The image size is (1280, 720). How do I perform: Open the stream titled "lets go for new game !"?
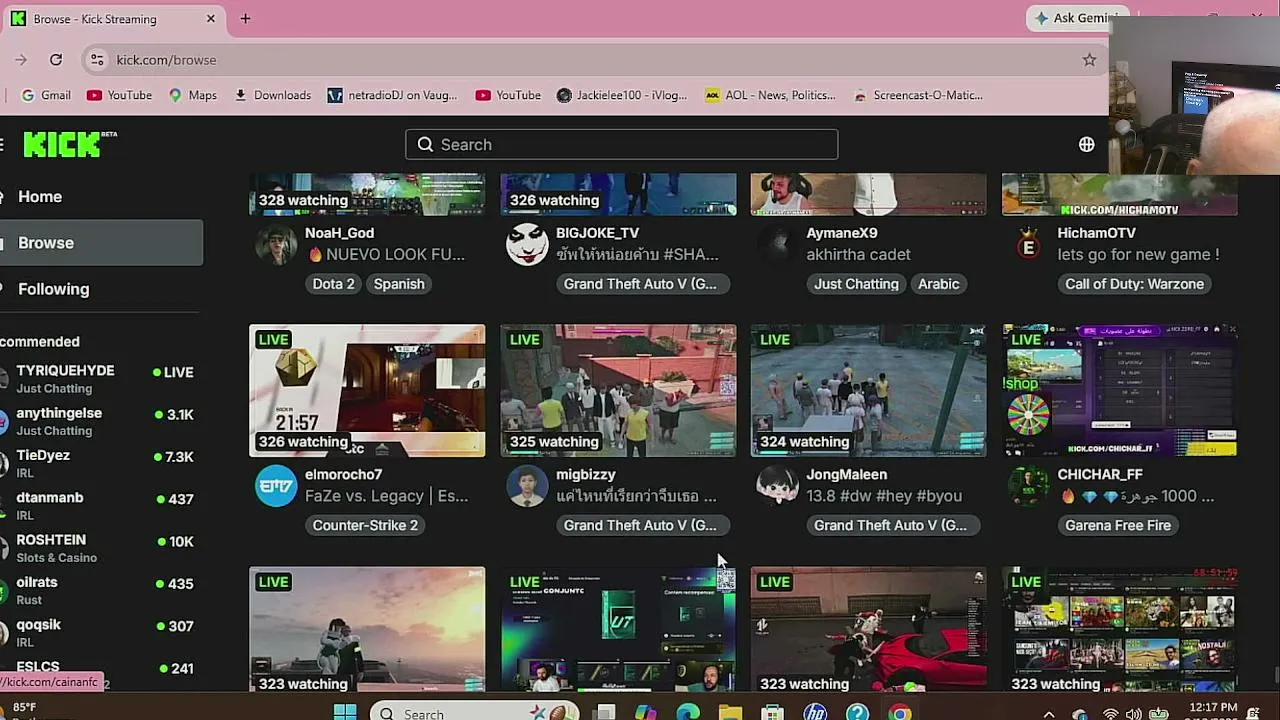click(x=1138, y=255)
